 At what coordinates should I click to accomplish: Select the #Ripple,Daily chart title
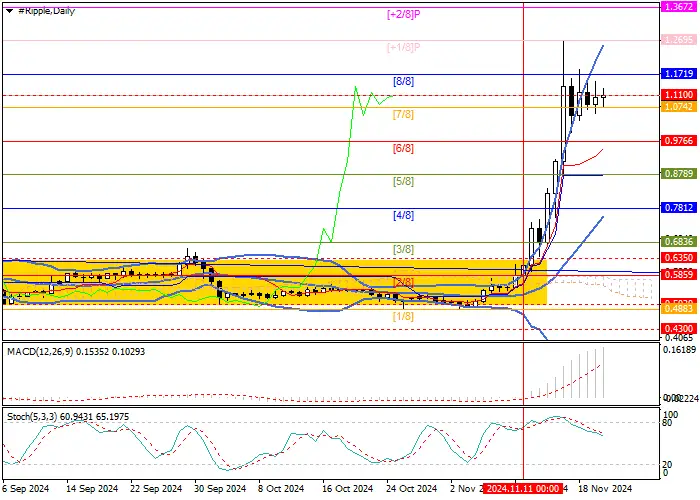click(46, 11)
